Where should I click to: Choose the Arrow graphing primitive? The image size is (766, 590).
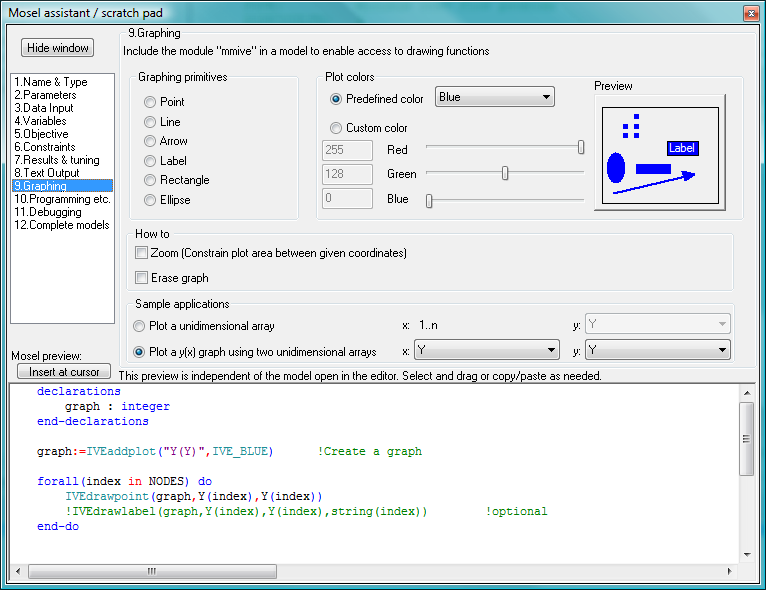(150, 141)
